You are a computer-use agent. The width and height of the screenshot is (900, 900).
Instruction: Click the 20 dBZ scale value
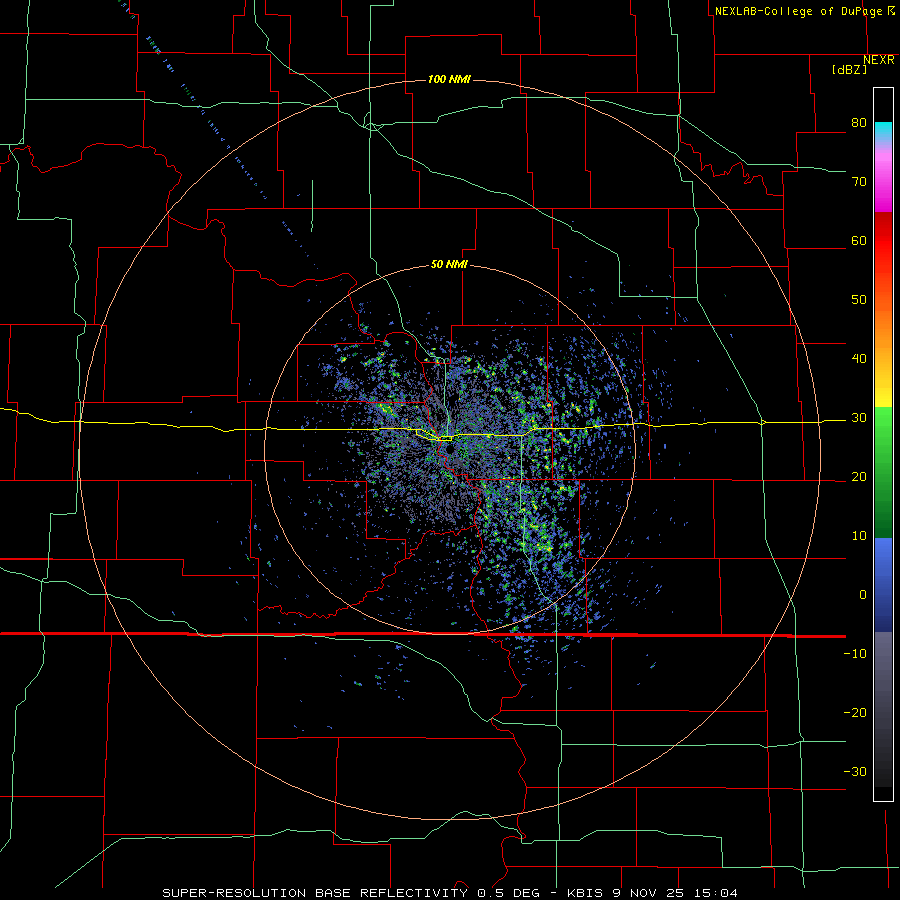click(x=859, y=477)
